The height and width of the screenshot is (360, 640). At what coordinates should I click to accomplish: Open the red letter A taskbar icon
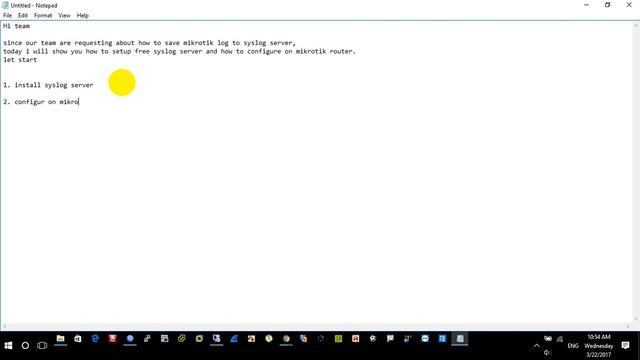coord(356,339)
